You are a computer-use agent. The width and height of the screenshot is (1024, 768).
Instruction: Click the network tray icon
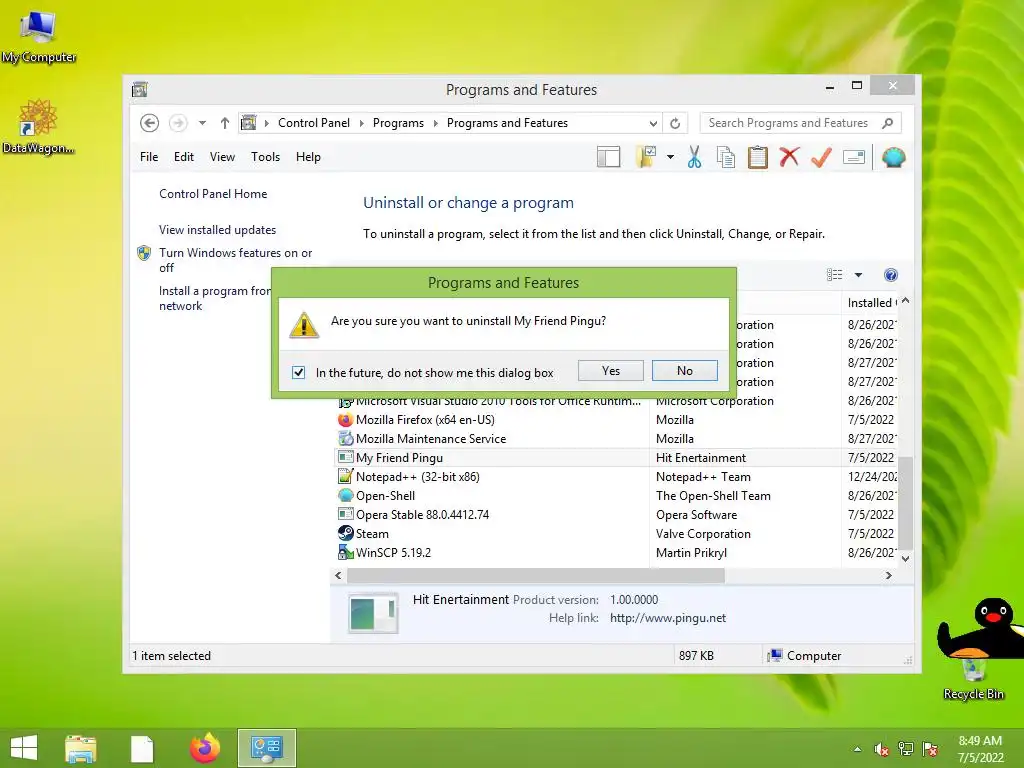(x=905, y=749)
